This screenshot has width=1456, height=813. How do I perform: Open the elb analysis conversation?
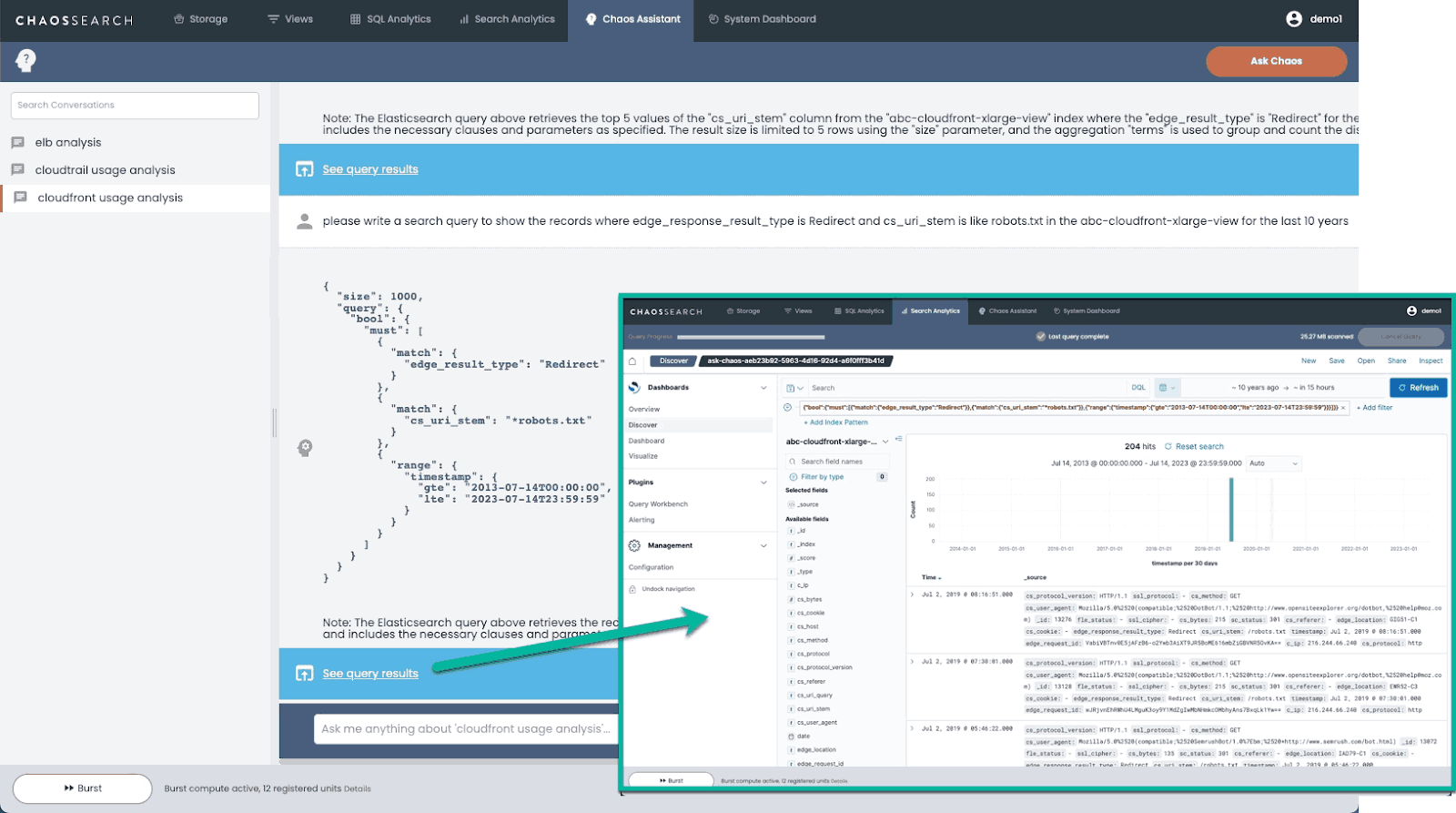[68, 143]
